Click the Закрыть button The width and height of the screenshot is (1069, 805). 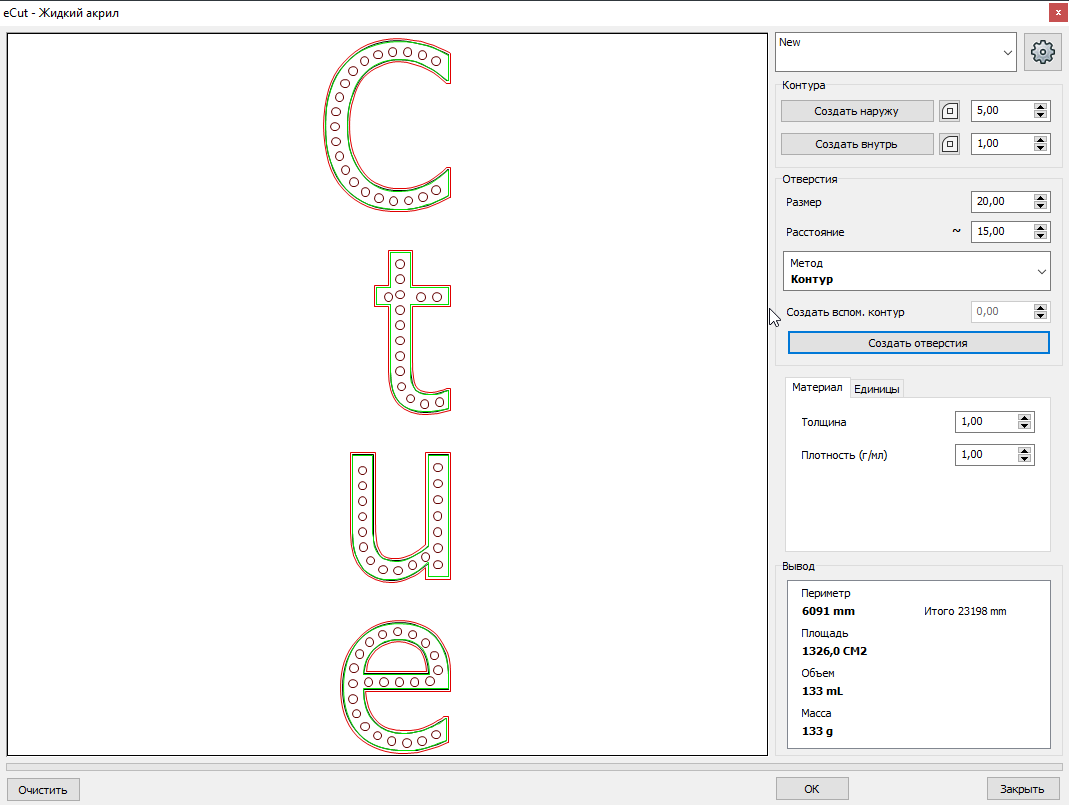coord(1022,789)
